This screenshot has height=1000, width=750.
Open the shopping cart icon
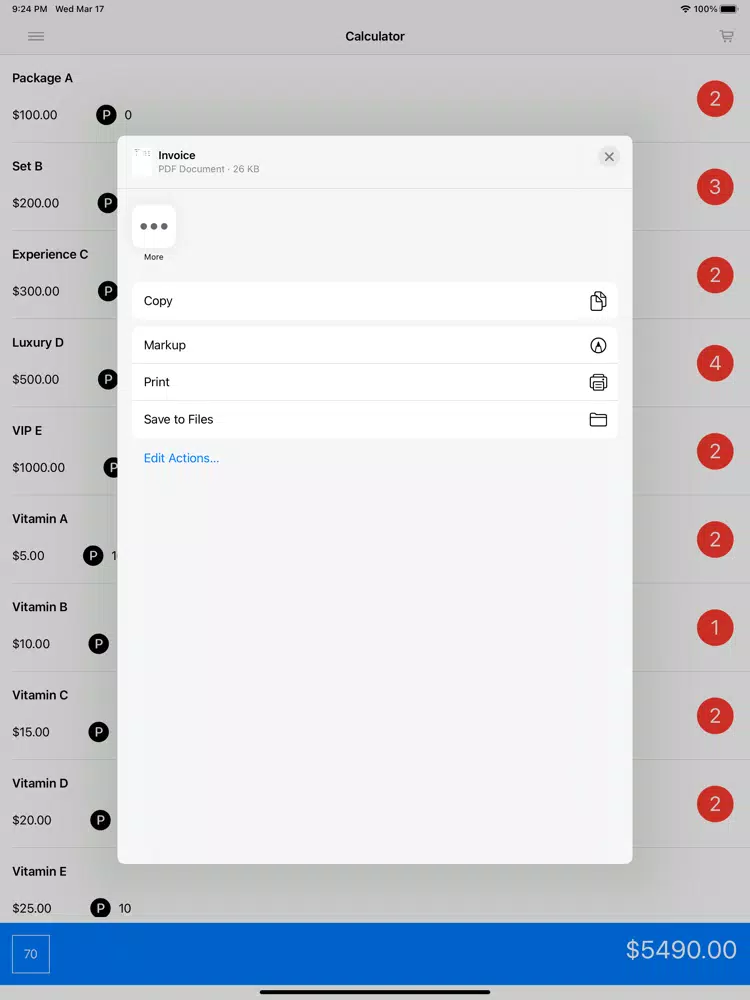click(x=726, y=36)
